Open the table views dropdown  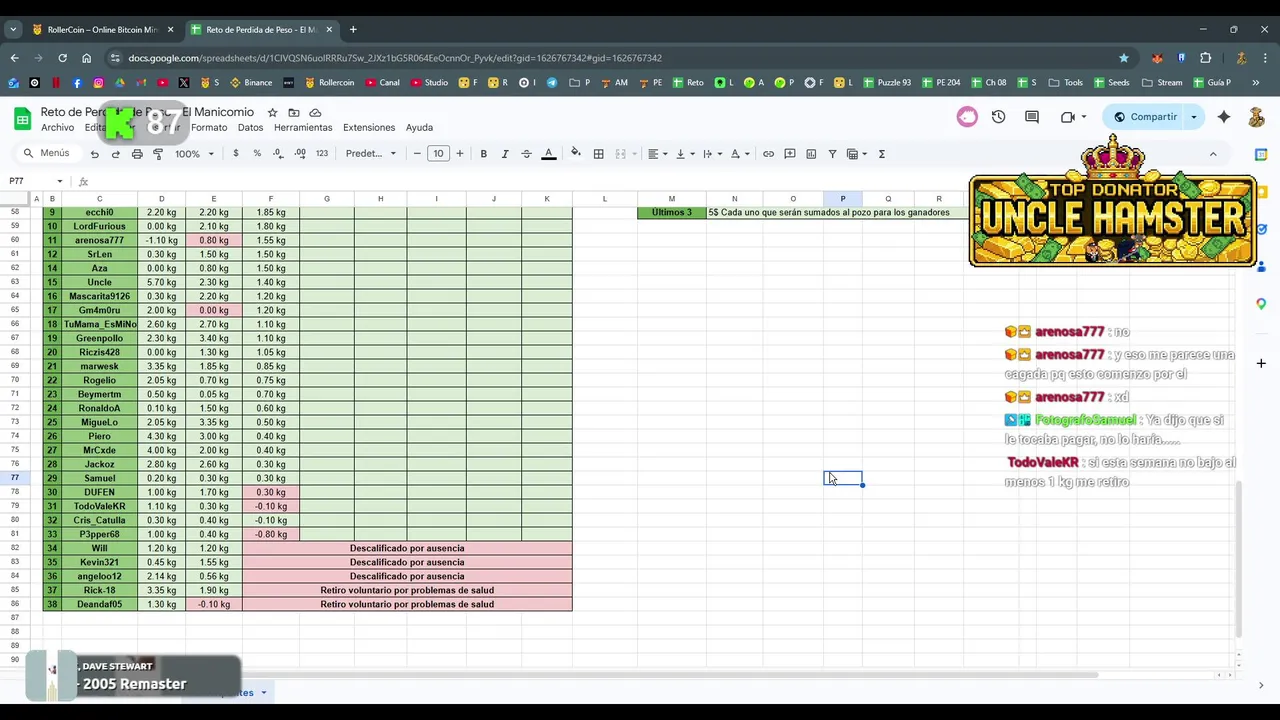[857, 154]
